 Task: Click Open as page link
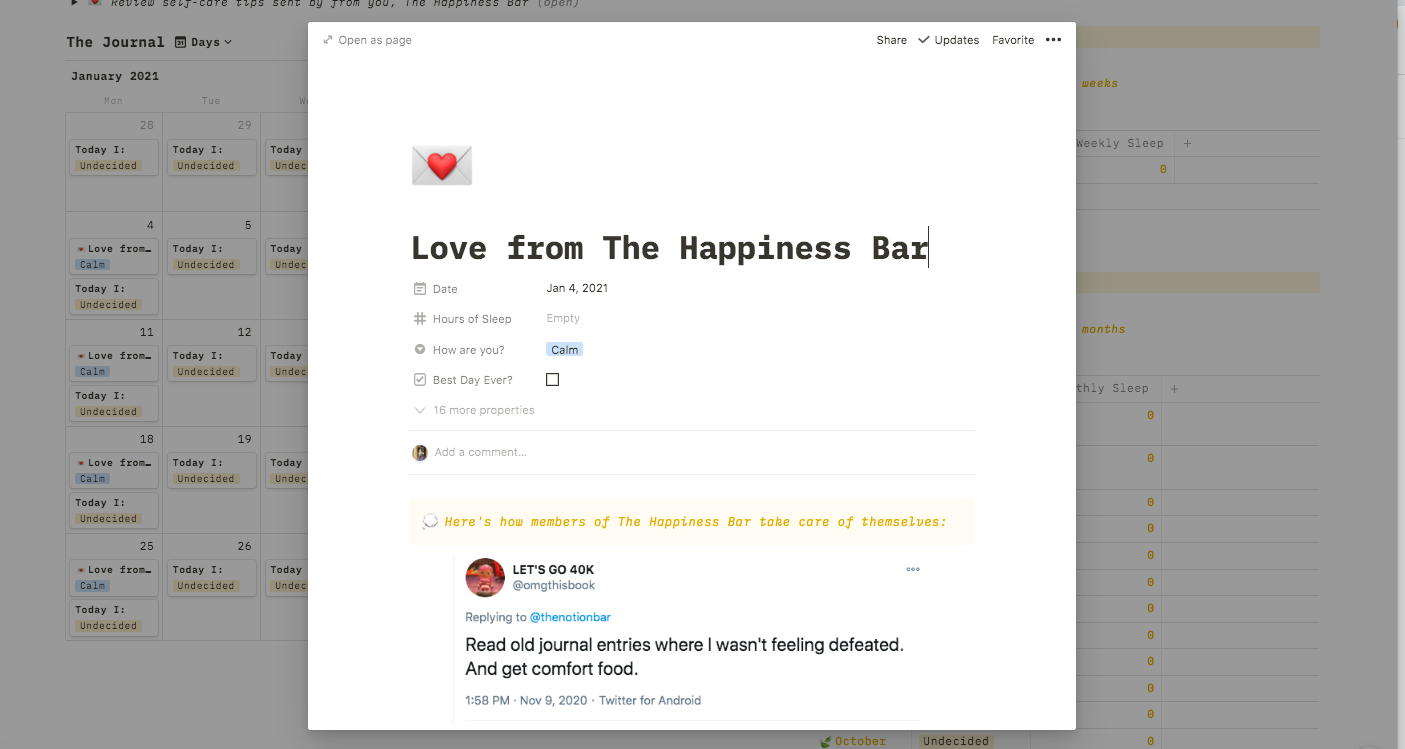(x=375, y=40)
